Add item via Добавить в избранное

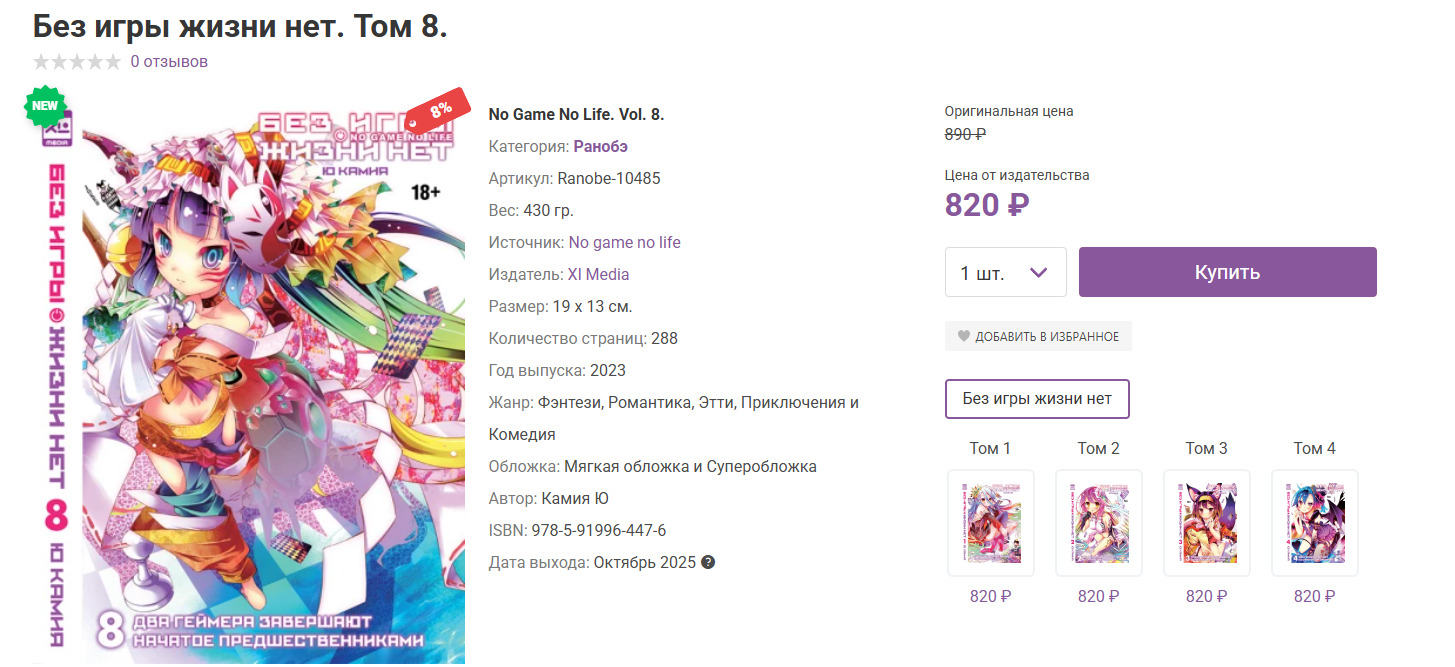[x=1046, y=336]
